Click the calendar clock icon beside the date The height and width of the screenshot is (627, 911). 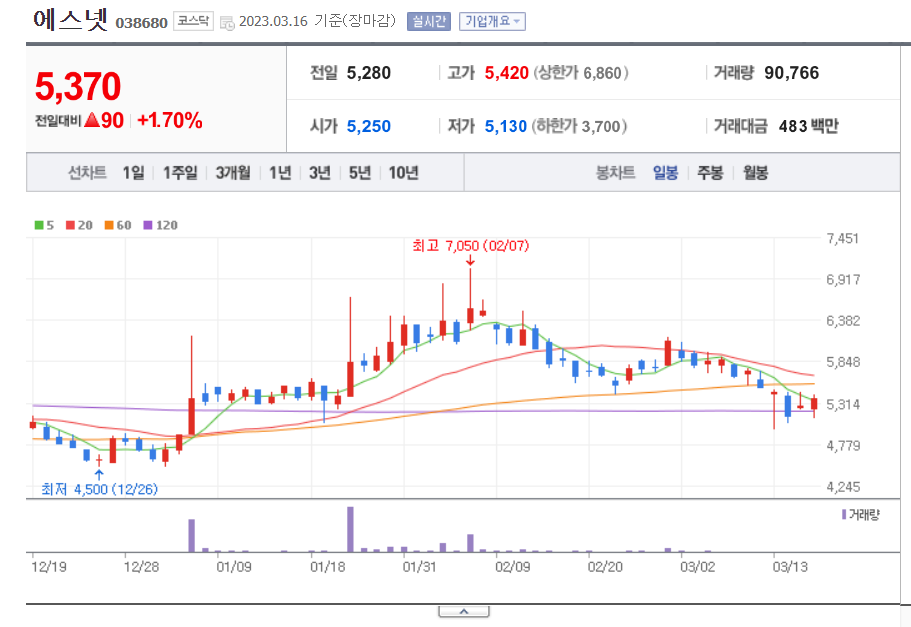227,23
